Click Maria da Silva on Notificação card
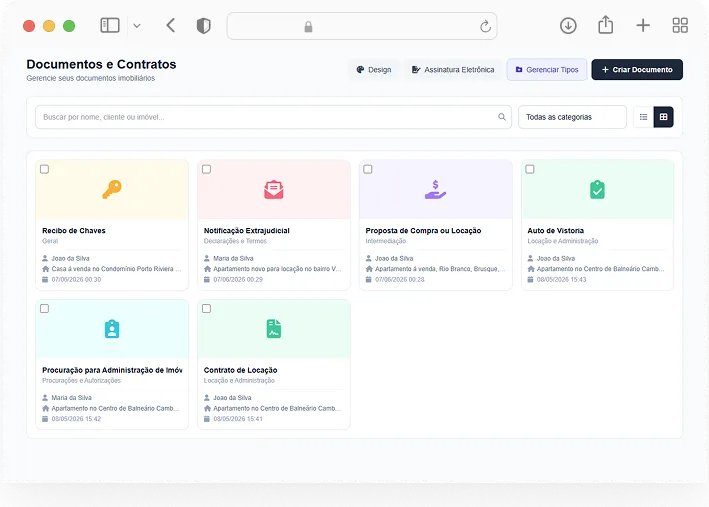The width and height of the screenshot is (709, 507). pyautogui.click(x=233, y=258)
